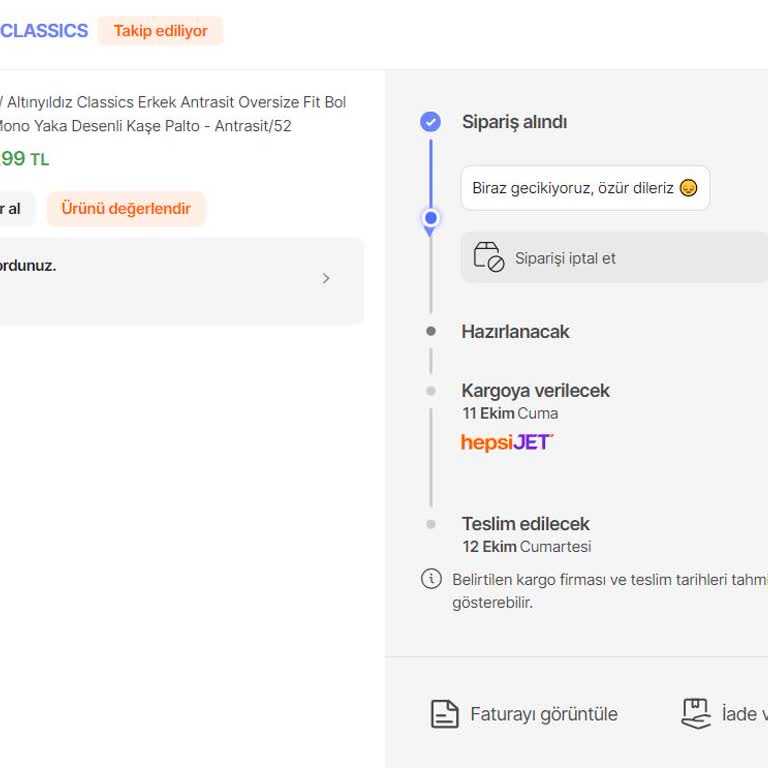
Task: Click the Teslim edilecek step dot
Action: [x=431, y=524]
